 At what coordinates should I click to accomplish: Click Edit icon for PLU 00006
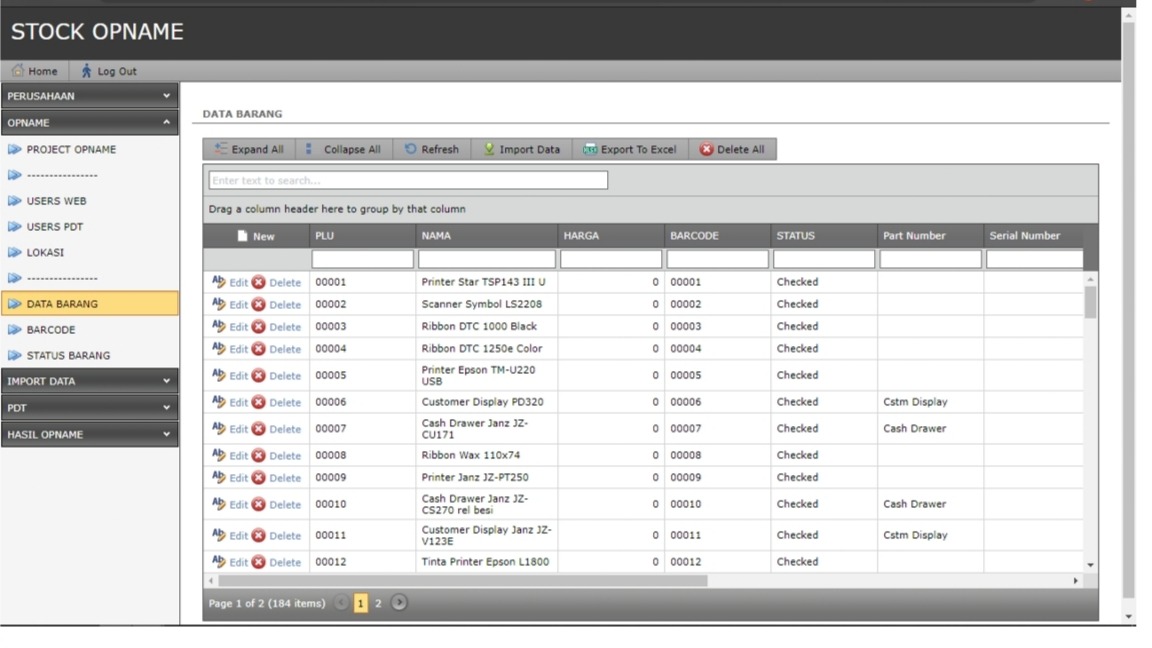coord(218,402)
